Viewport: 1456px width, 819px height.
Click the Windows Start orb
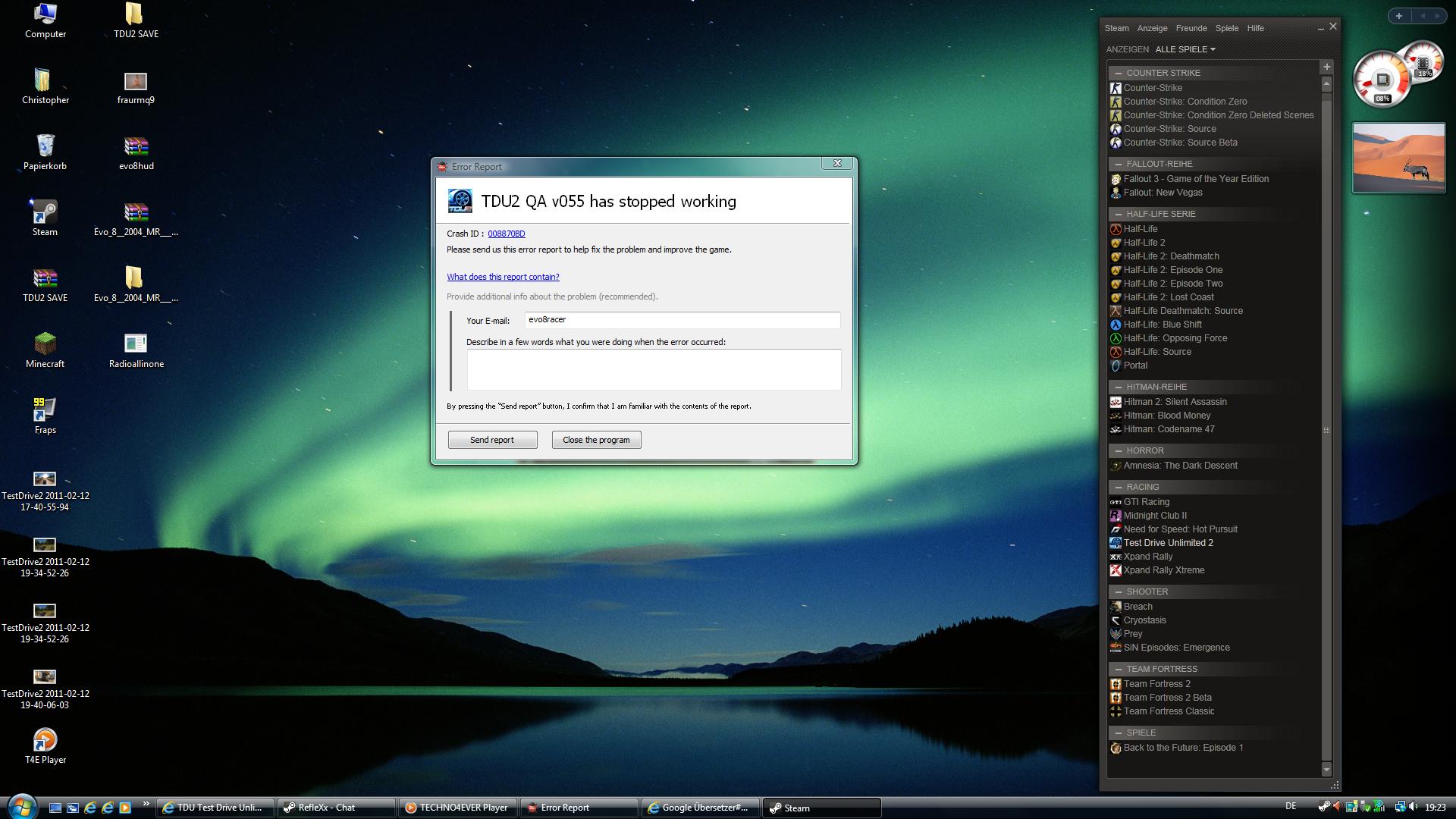(21, 806)
